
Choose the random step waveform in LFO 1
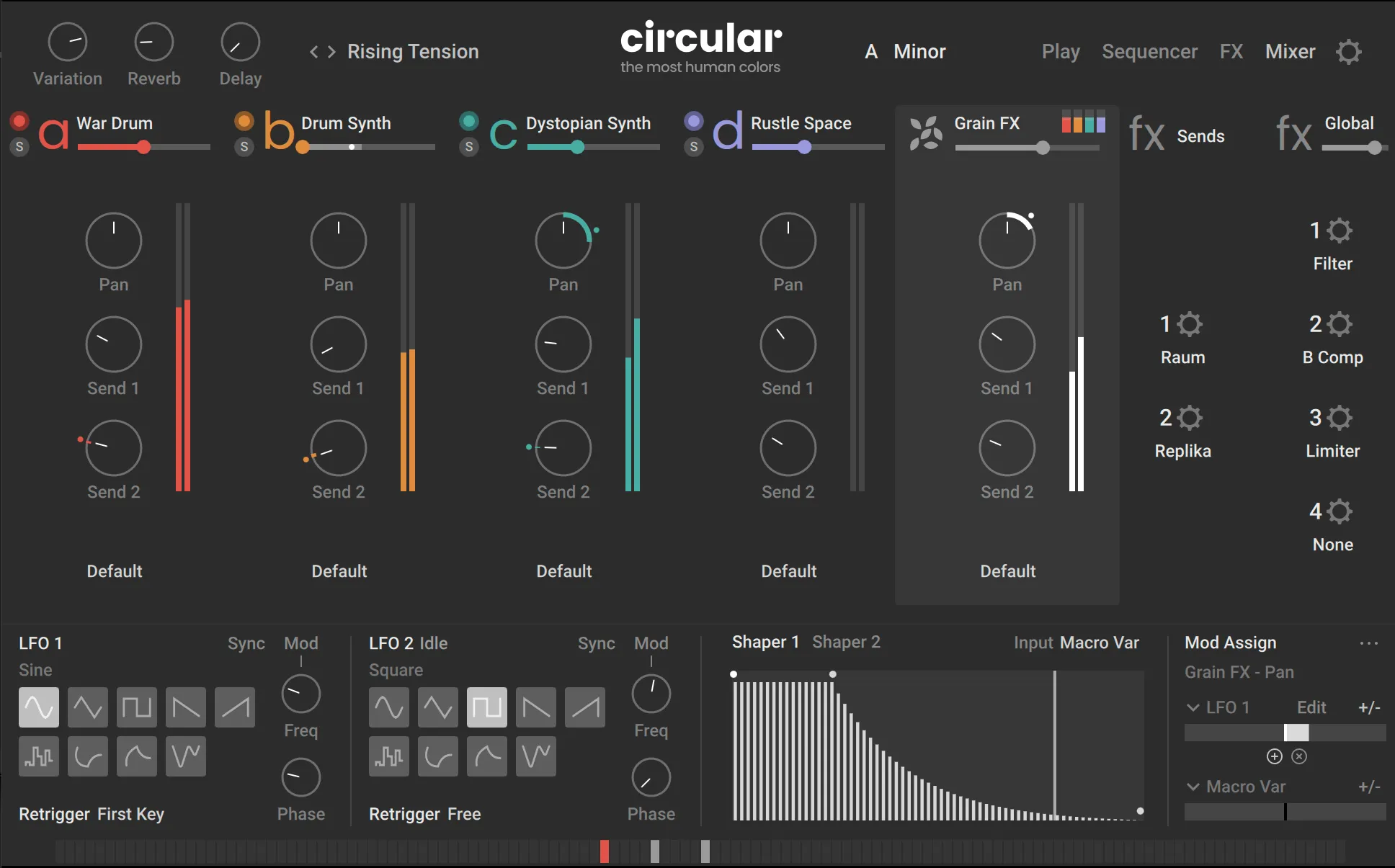click(x=39, y=756)
